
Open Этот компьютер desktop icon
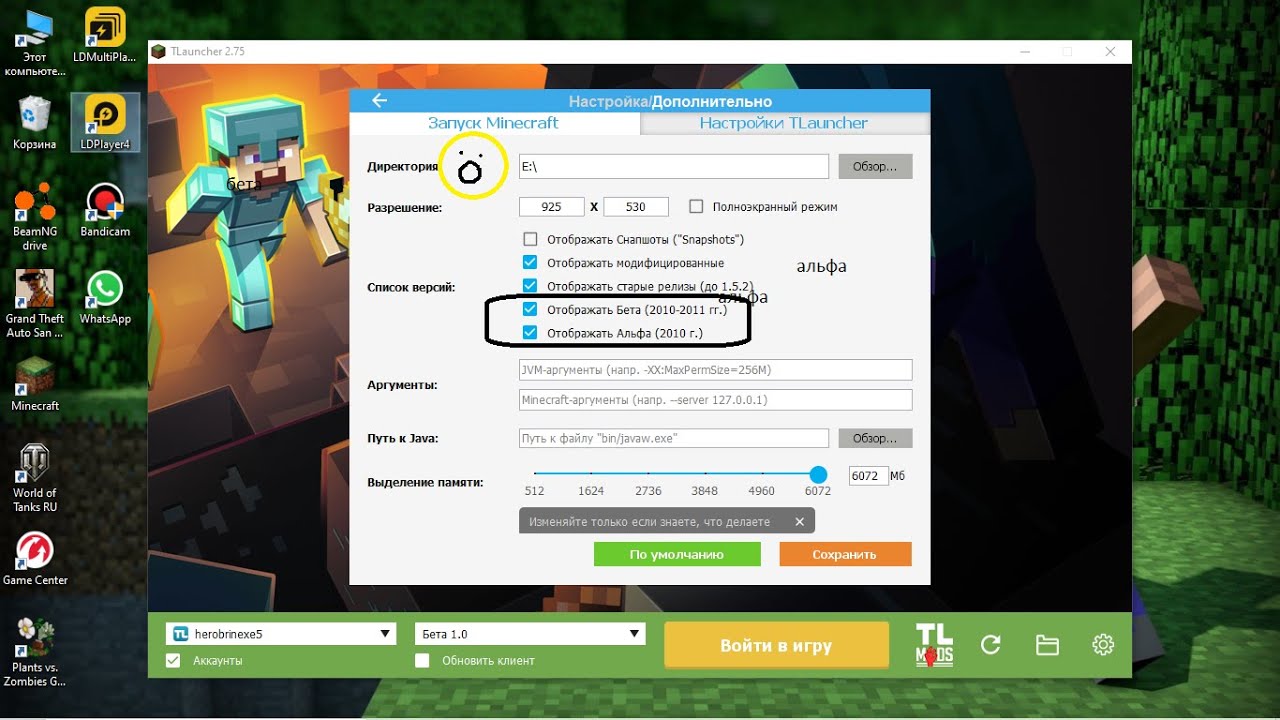click(35, 42)
